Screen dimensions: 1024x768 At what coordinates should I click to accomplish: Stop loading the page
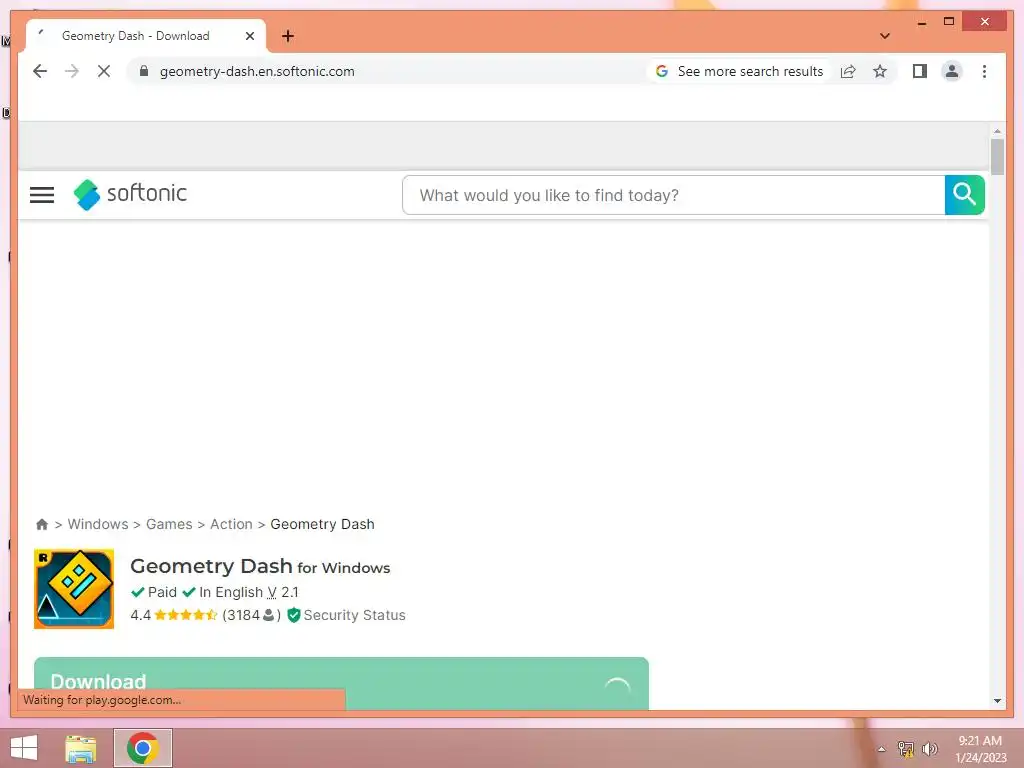click(104, 71)
